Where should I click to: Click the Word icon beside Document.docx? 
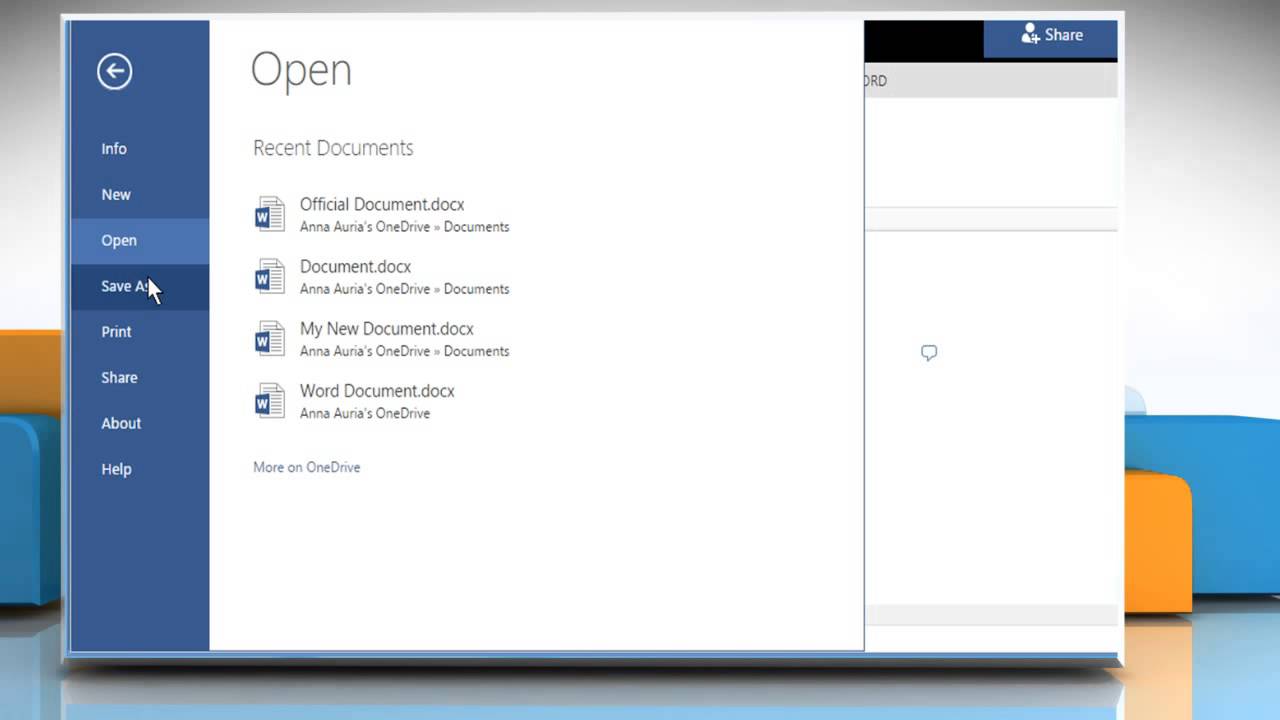point(270,276)
